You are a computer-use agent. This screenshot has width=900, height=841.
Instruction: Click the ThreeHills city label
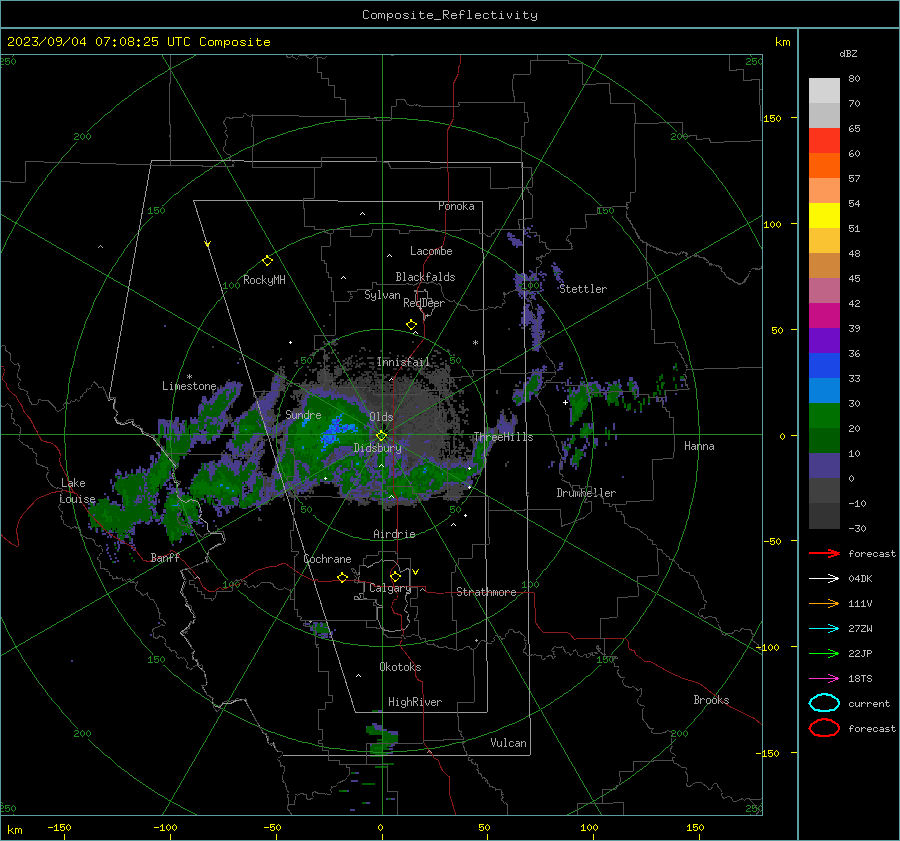(x=503, y=437)
